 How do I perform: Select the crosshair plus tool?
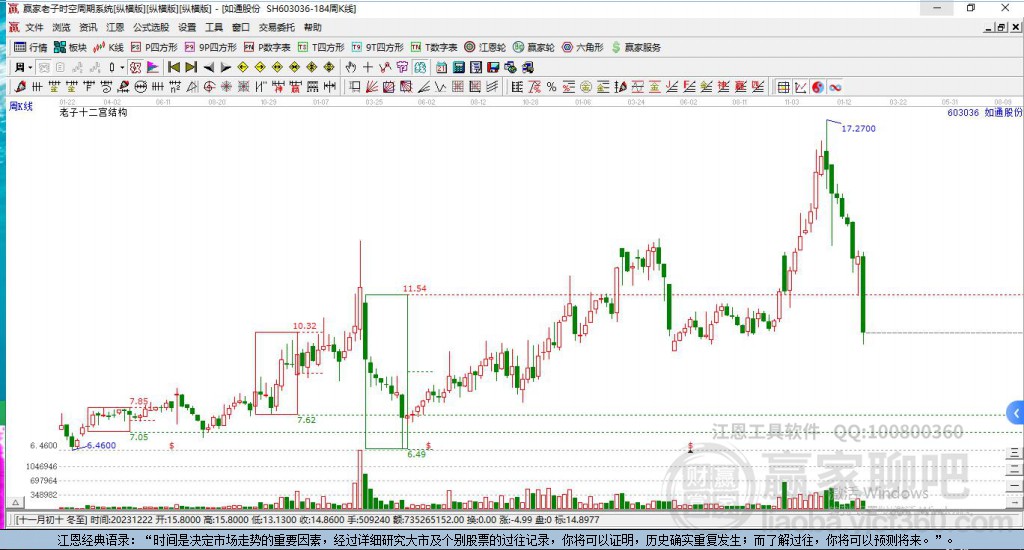pyautogui.click(x=368, y=67)
